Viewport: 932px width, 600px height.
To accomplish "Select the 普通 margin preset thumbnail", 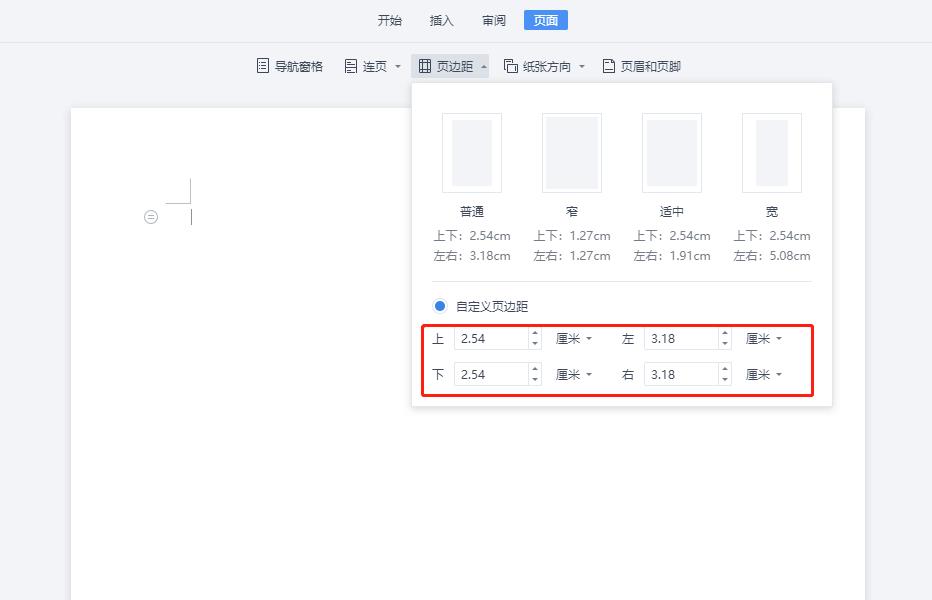I will click(472, 153).
